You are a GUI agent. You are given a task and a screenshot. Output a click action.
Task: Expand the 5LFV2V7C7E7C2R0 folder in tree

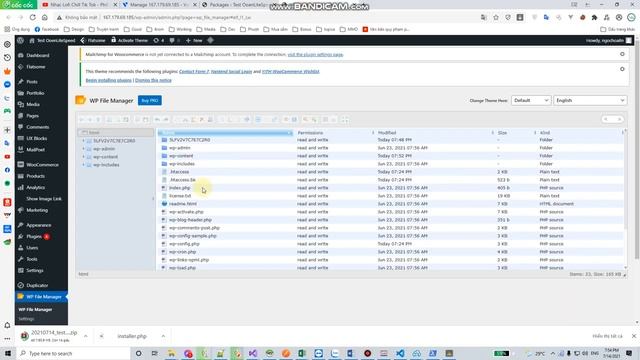(84, 141)
